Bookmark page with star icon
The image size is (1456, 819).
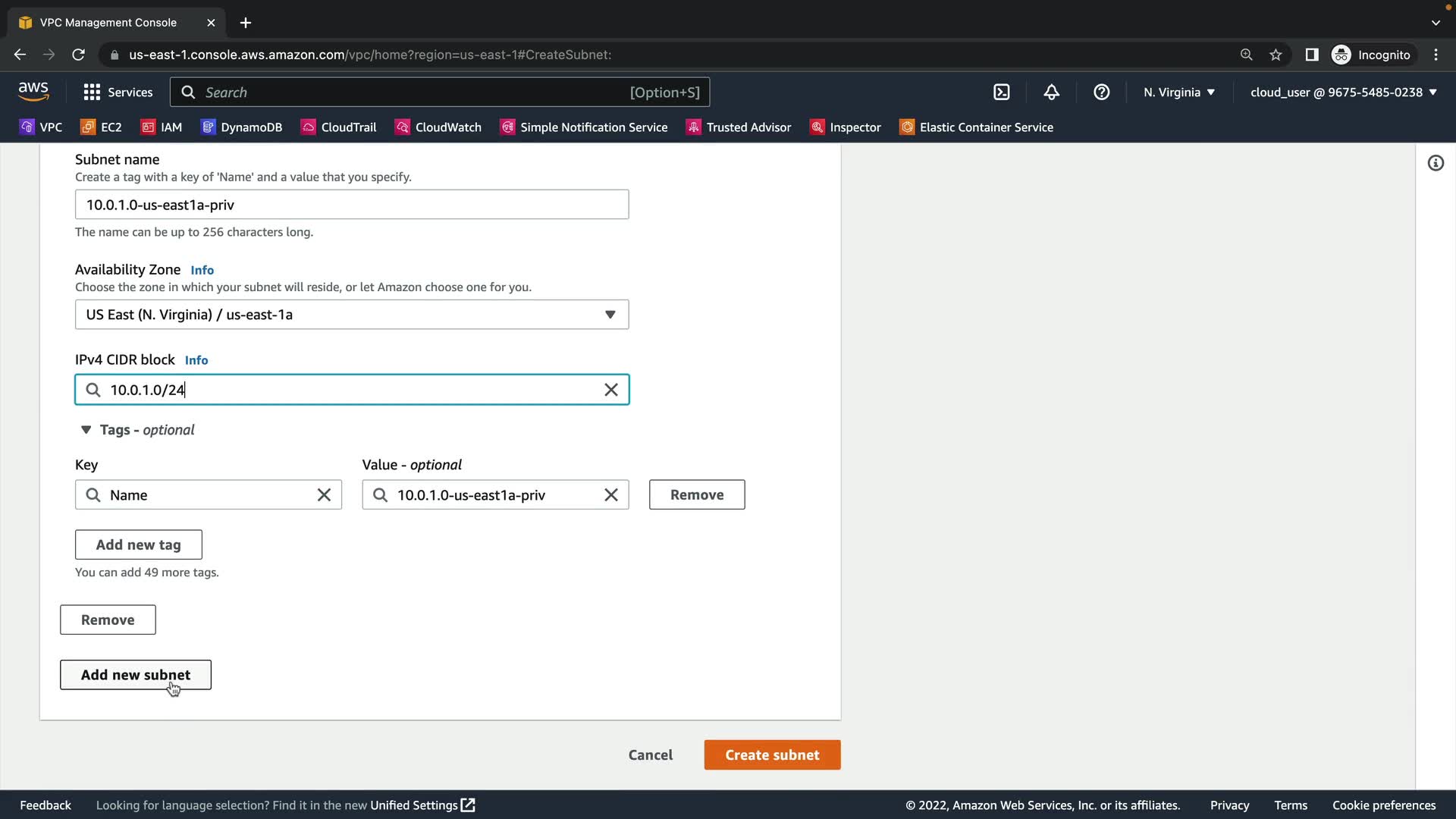click(1276, 55)
